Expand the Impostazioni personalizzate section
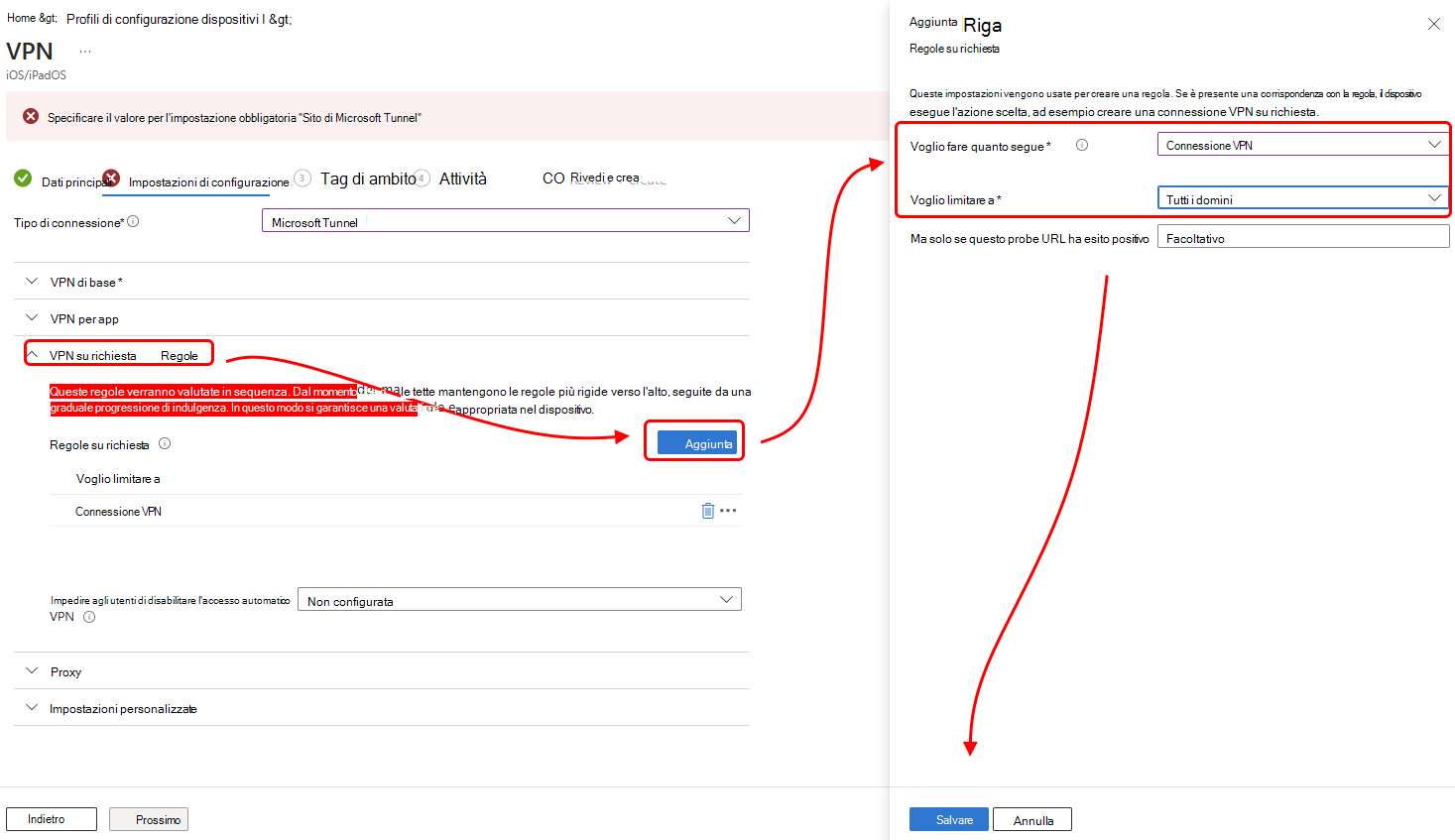This screenshot has height=840, width=1455. click(382, 708)
